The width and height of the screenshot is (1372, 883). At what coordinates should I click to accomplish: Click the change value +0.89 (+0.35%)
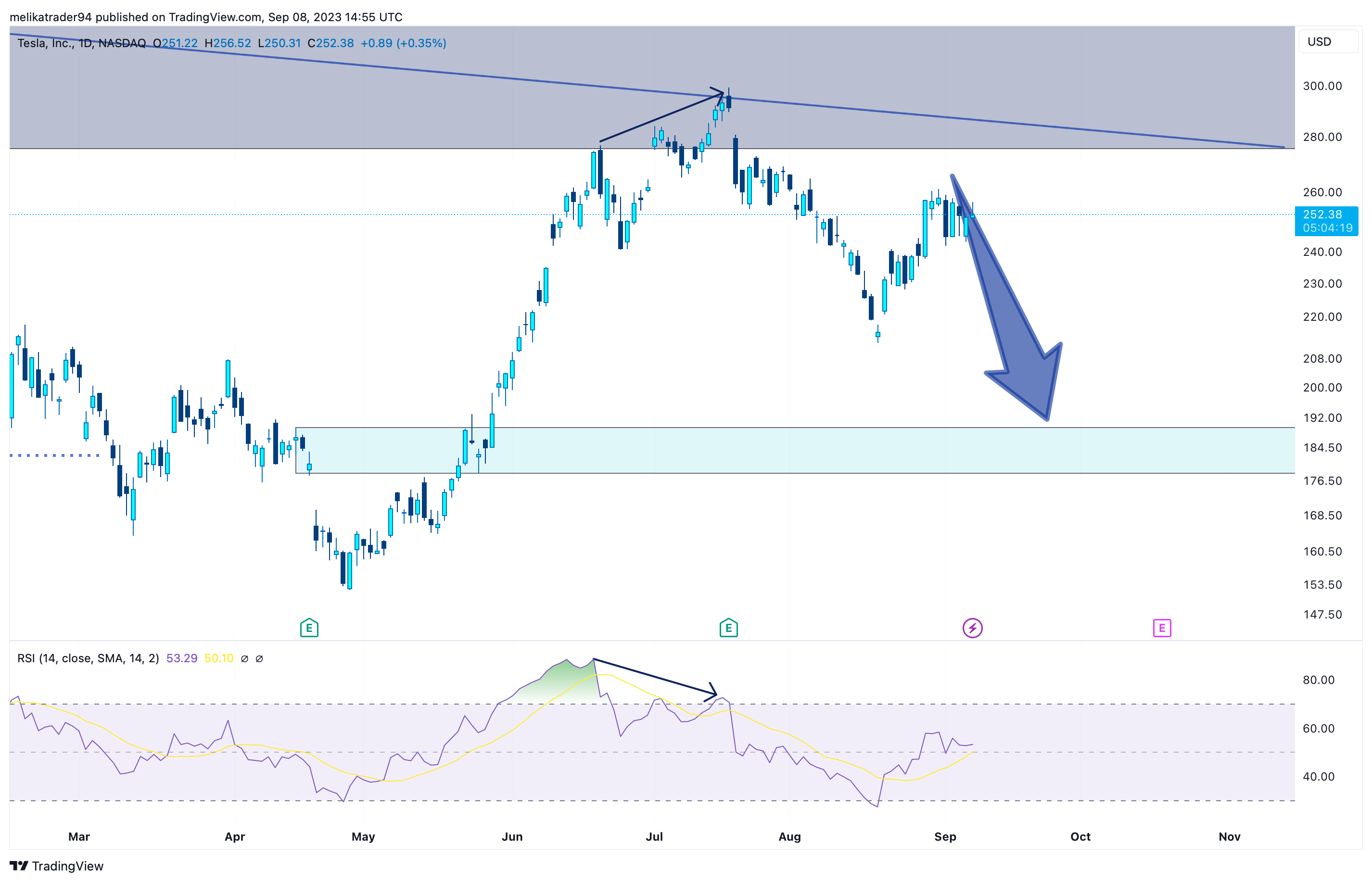[403, 43]
